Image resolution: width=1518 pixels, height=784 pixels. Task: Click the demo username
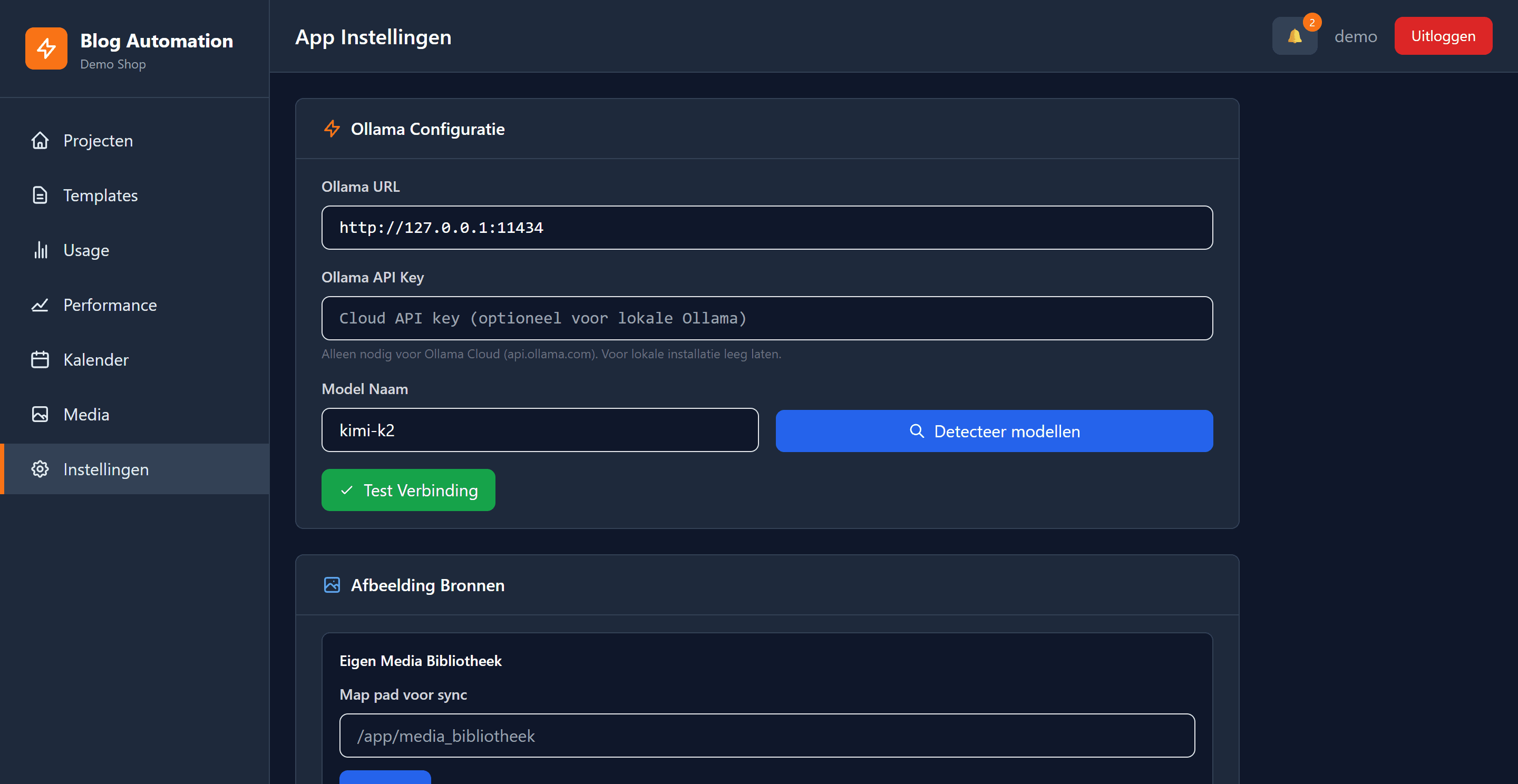pos(1355,36)
